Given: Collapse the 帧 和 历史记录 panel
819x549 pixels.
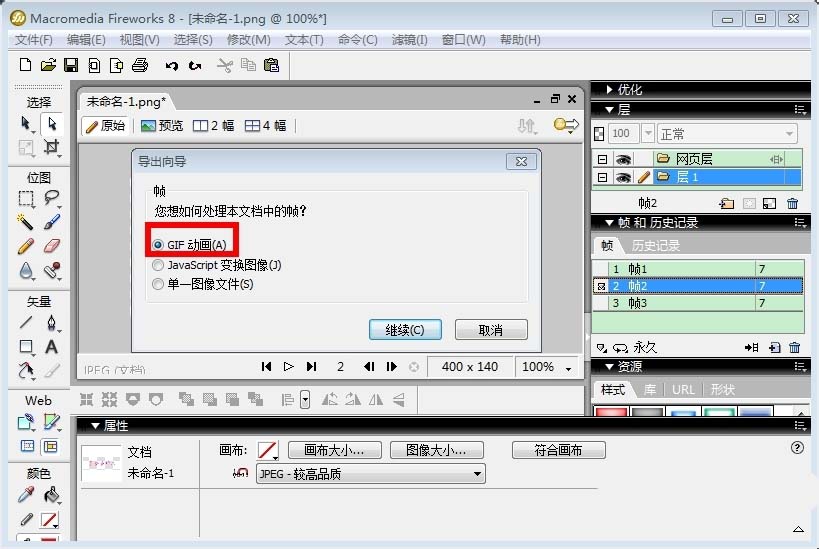Looking at the screenshot, I should 609,223.
